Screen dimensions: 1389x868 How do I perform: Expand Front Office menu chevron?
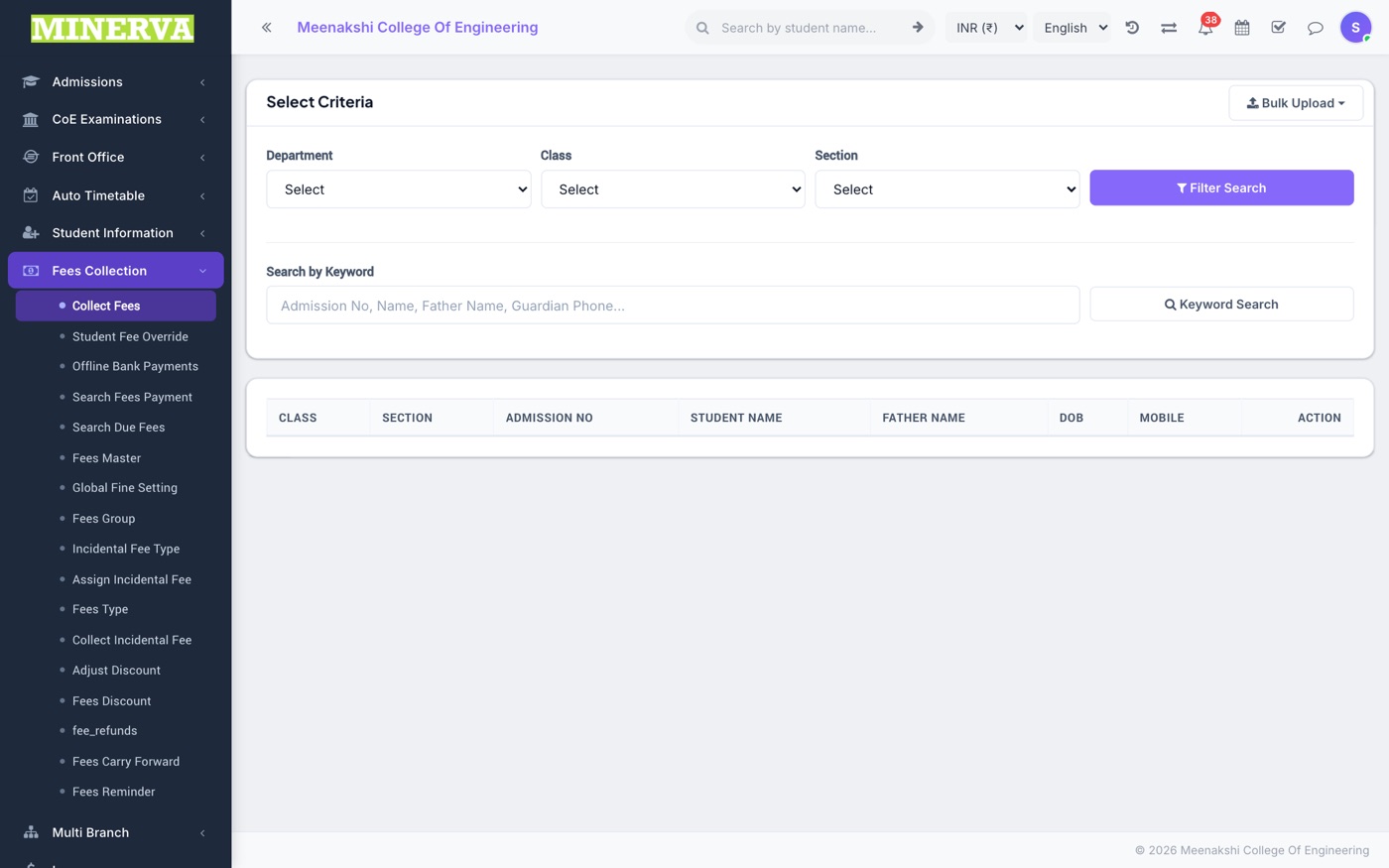pos(202,158)
